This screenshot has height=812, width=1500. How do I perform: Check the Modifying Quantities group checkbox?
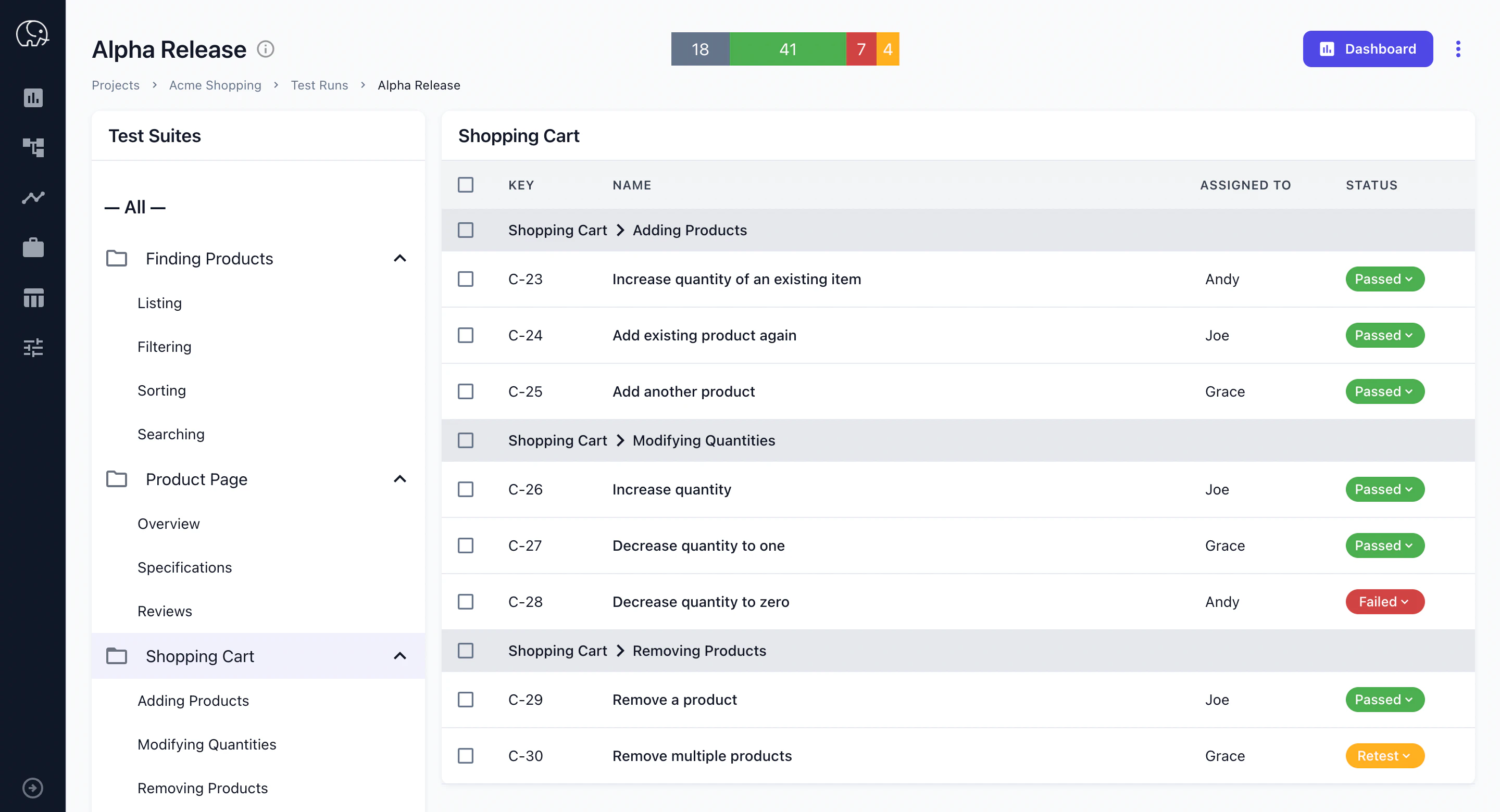[x=466, y=441]
